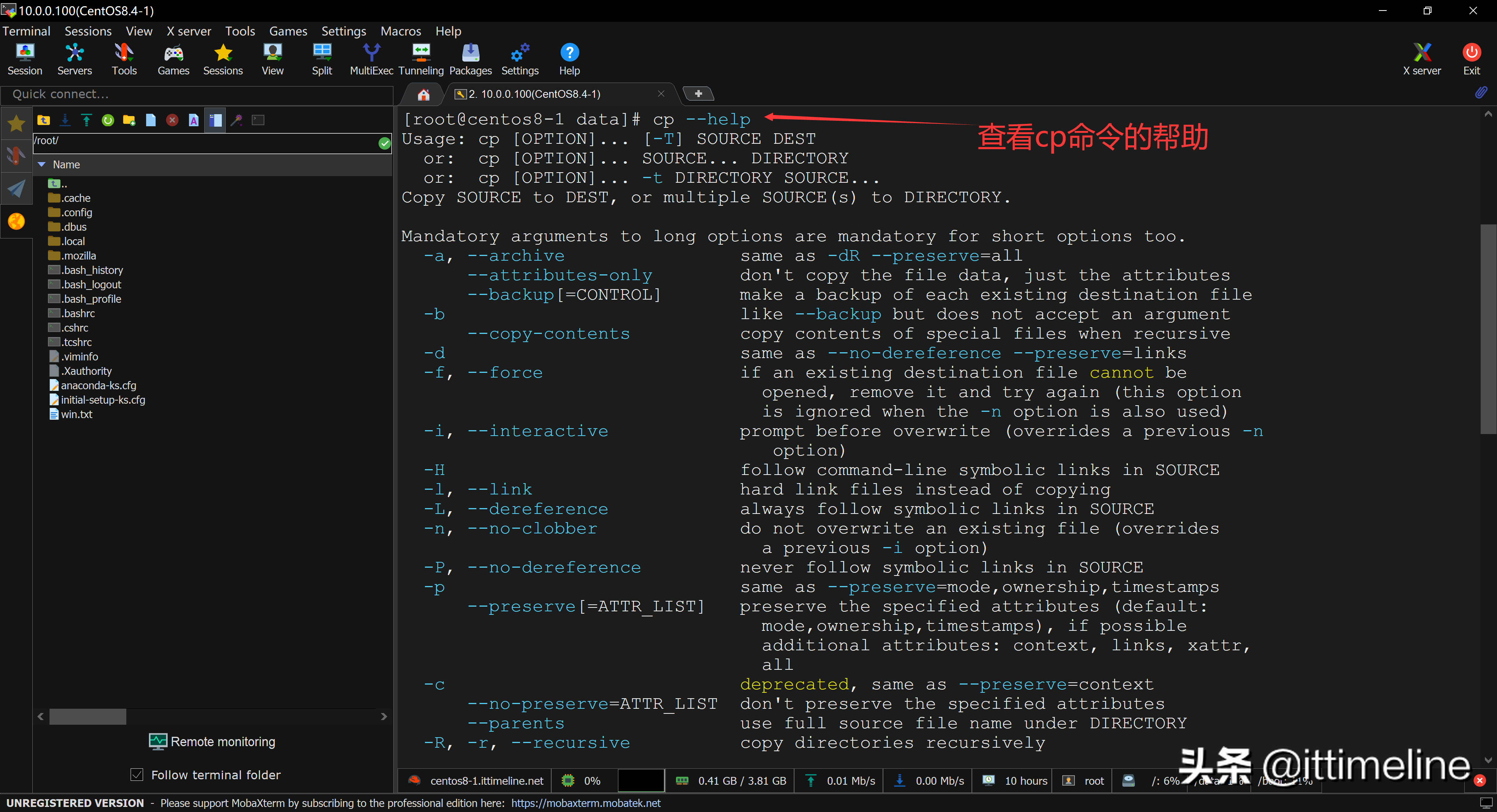Screen dimensions: 1497x812
Task: Open the X server menu
Action: (x=189, y=31)
